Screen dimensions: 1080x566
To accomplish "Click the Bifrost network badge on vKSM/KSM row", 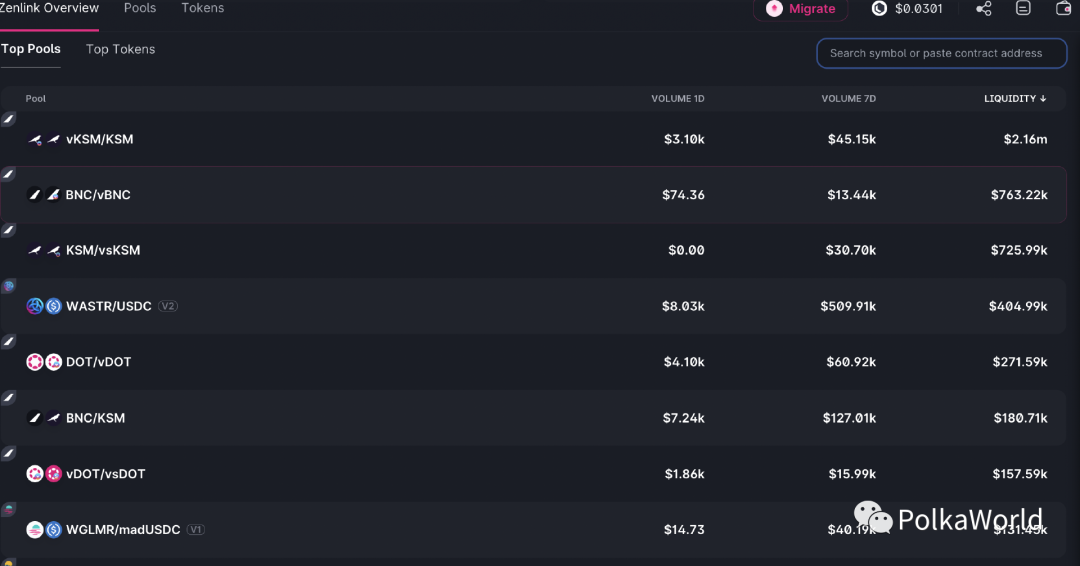I will (x=8, y=119).
